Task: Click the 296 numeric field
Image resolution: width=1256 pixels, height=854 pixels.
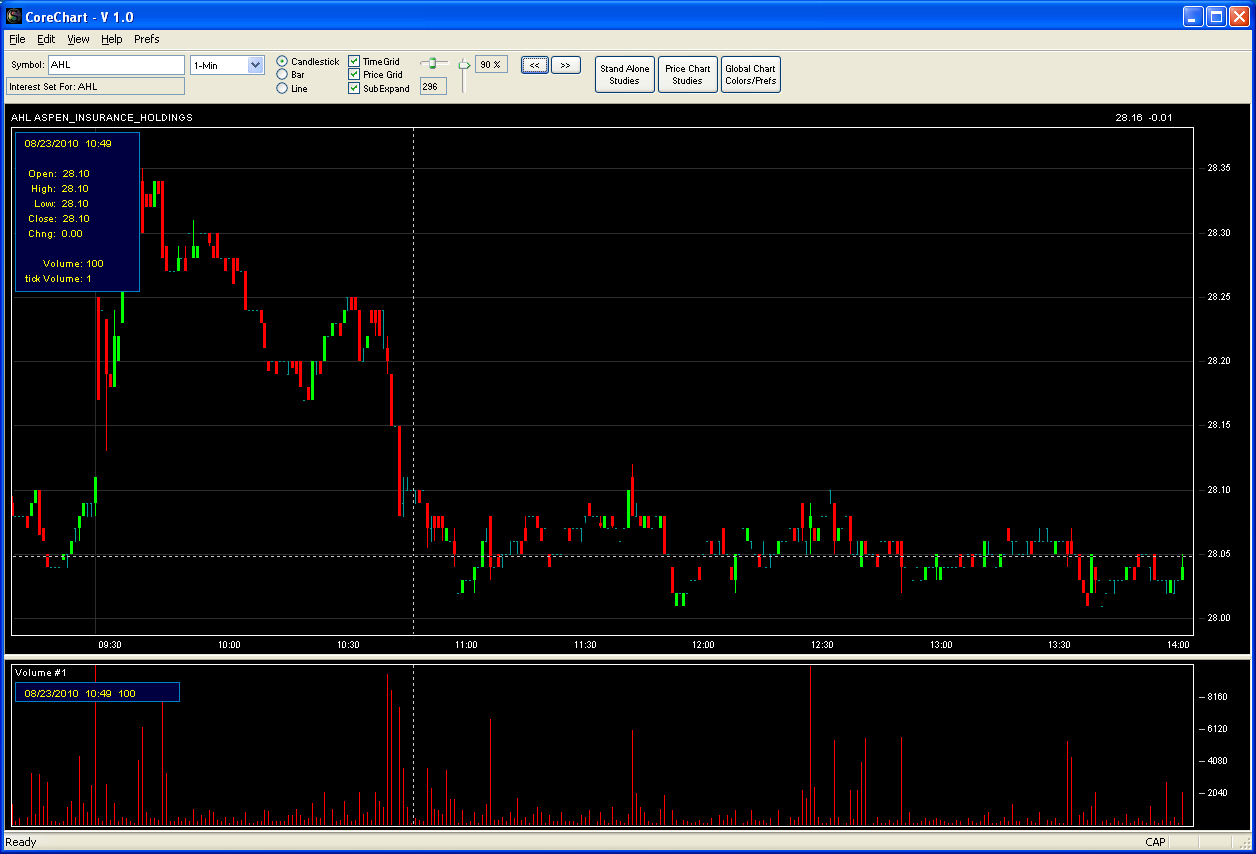Action: pos(432,87)
